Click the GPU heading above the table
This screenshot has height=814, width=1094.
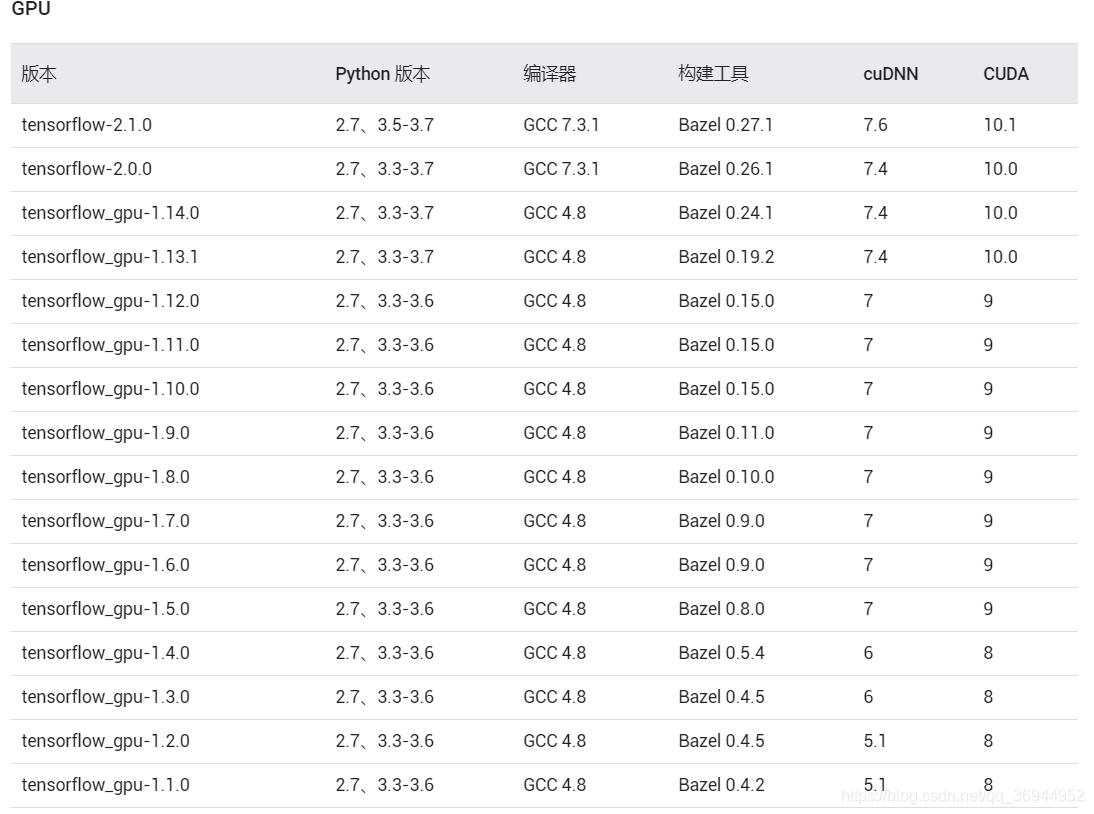coord(31,8)
